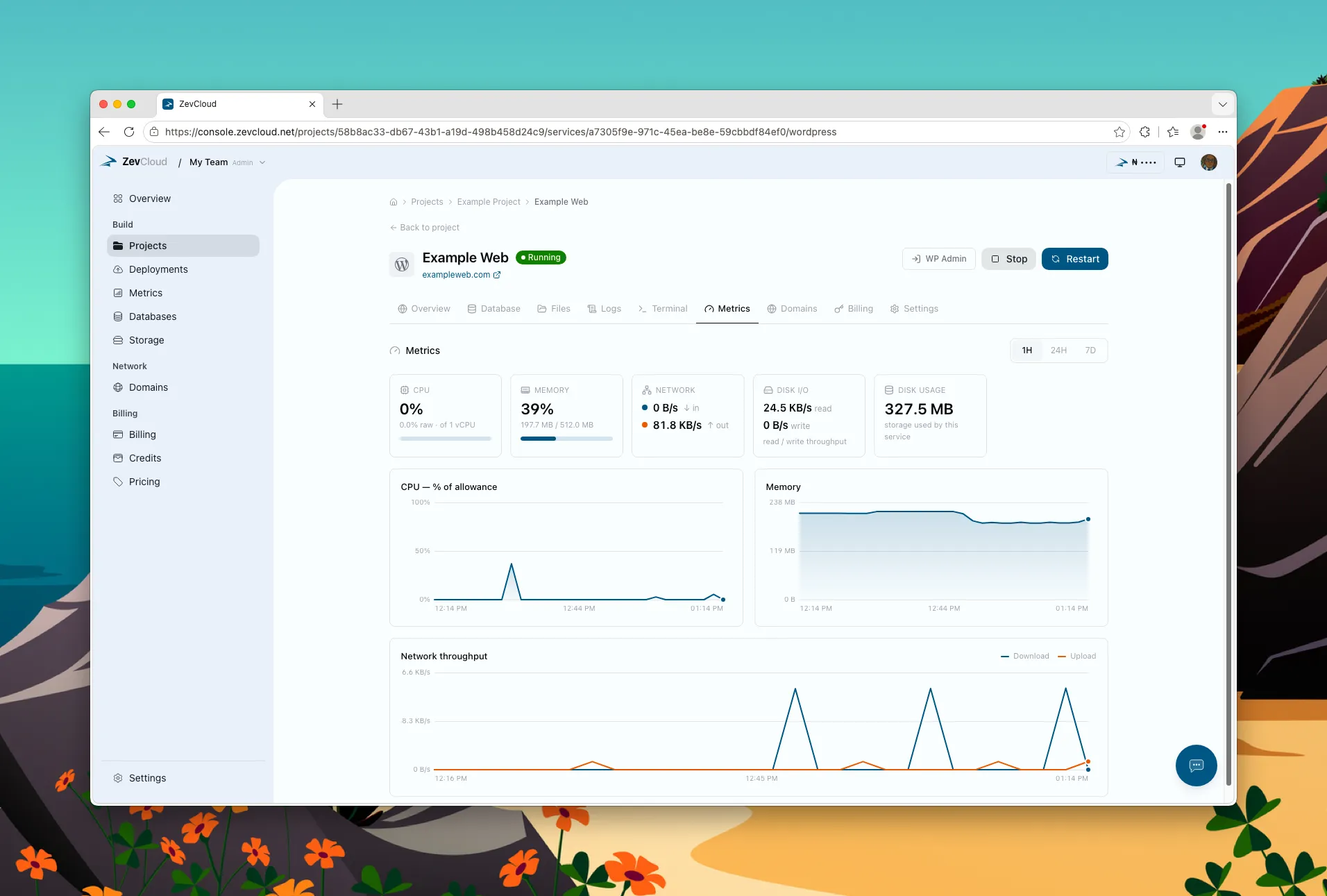This screenshot has width=1327, height=896.
Task: Click the home breadcrumb icon
Action: (x=394, y=202)
